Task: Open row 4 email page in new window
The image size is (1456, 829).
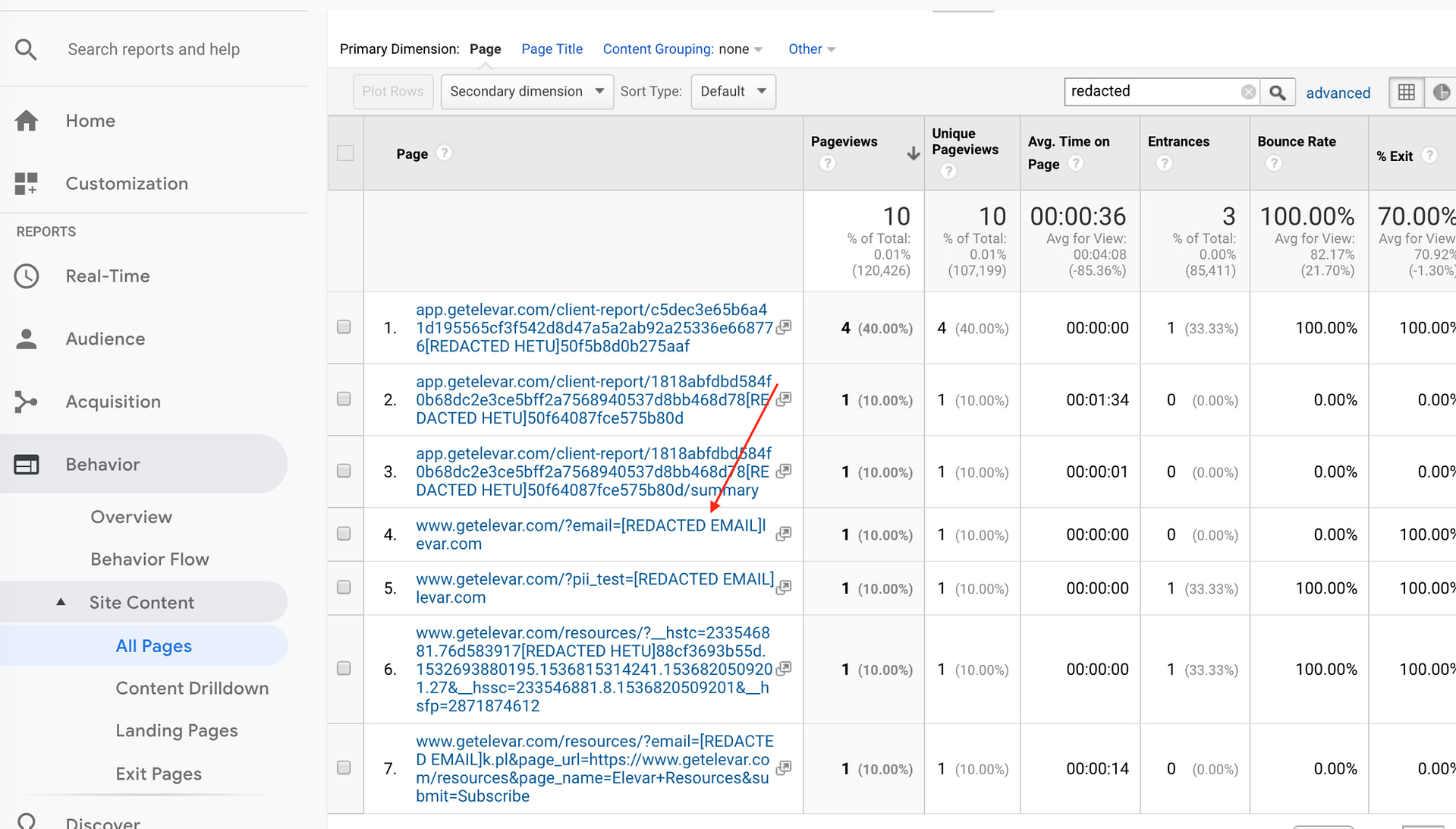Action: pos(784,534)
